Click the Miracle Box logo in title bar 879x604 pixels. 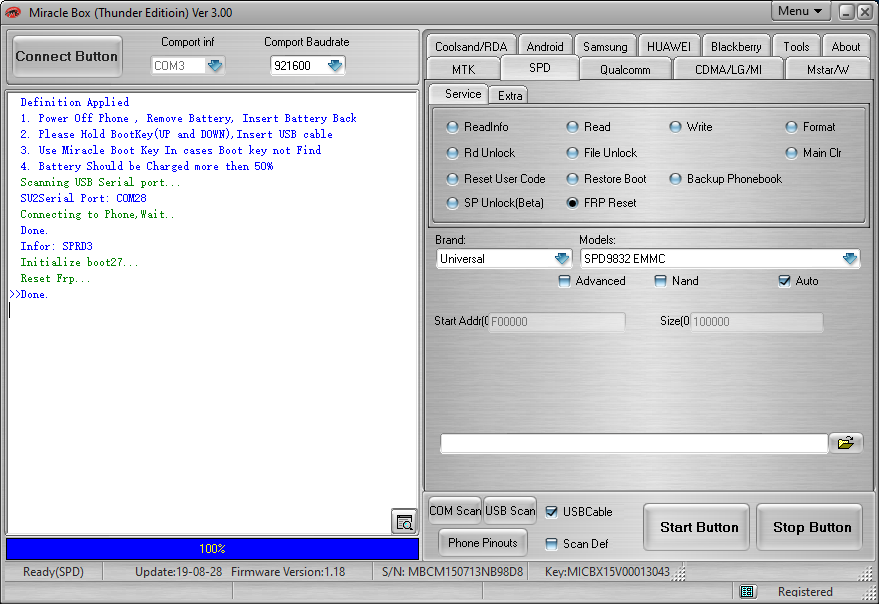click(x=13, y=12)
